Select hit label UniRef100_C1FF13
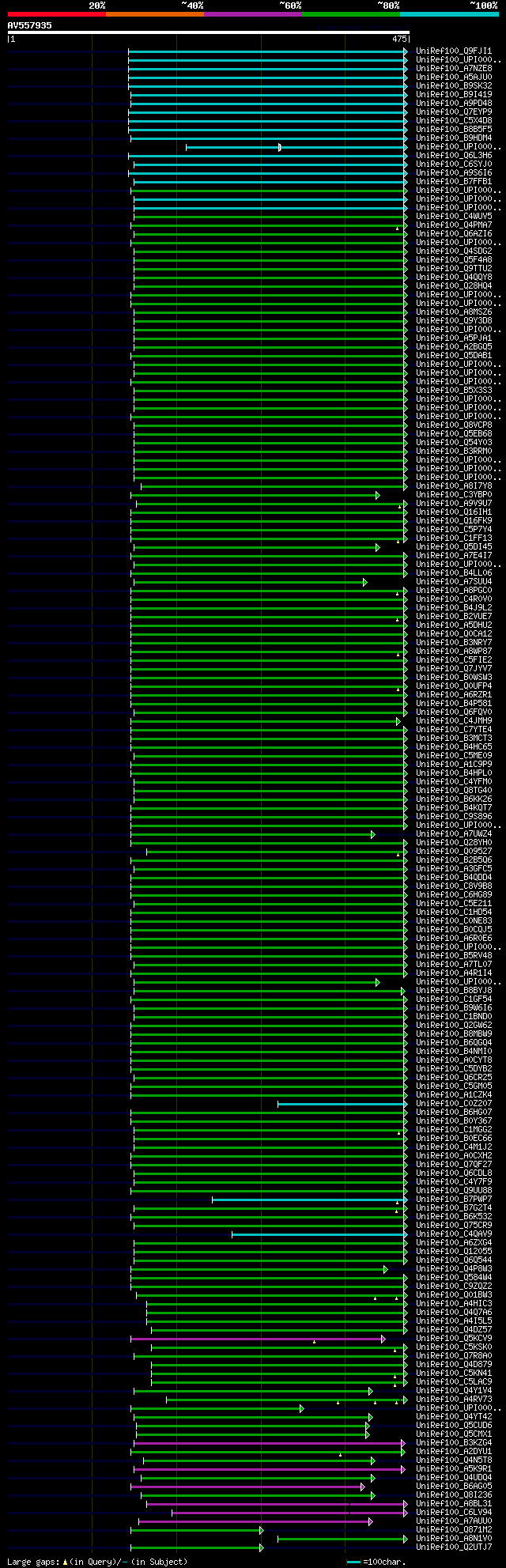Image resolution: width=506 pixels, height=1568 pixels. tap(454, 538)
